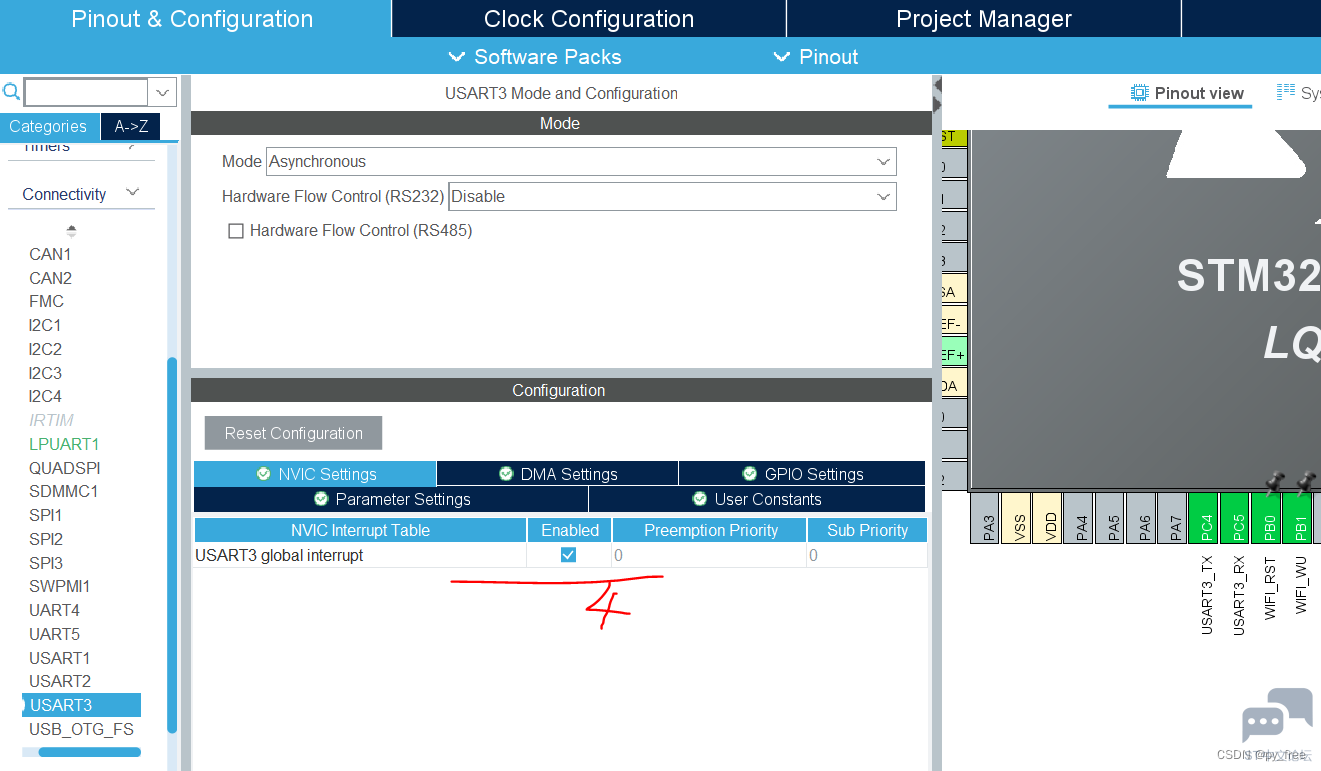1321x771 pixels.
Task: Open the Pinout view chip icon
Action: coord(1139,93)
